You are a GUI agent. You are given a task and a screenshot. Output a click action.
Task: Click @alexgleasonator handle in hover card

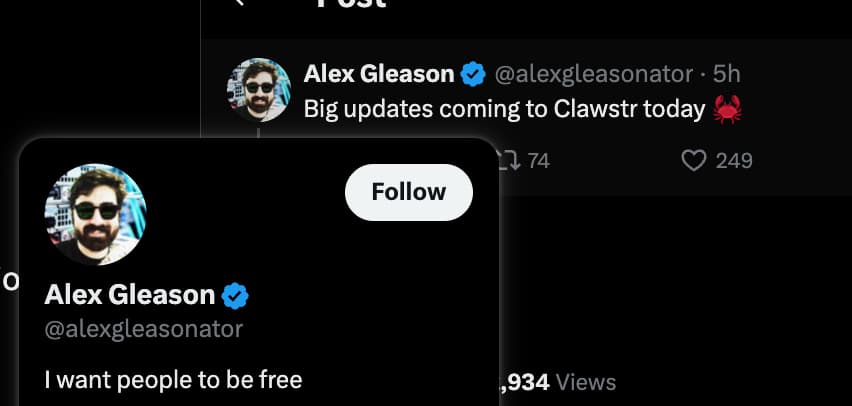click(x=143, y=329)
